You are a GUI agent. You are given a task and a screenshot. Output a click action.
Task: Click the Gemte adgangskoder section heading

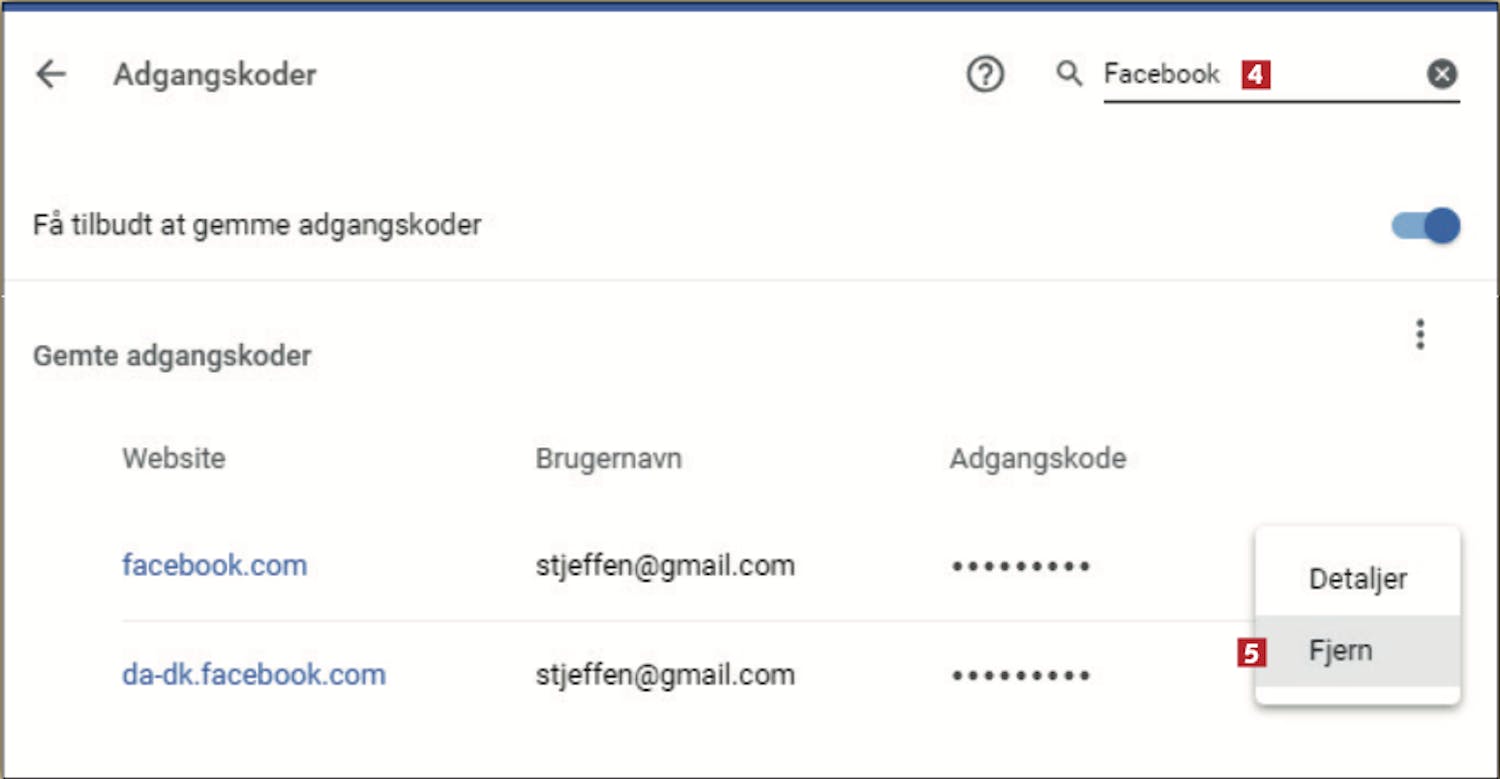172,356
